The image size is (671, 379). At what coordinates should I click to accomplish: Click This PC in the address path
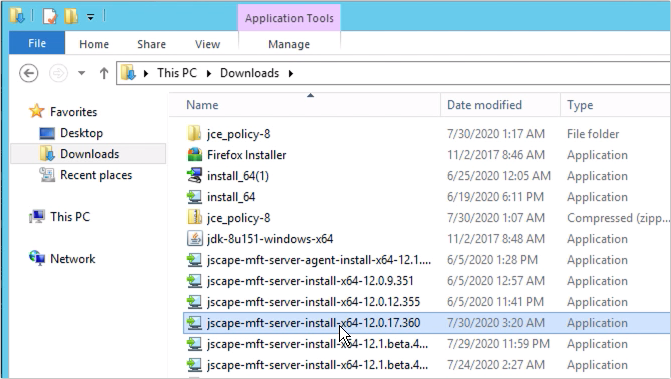click(x=177, y=73)
